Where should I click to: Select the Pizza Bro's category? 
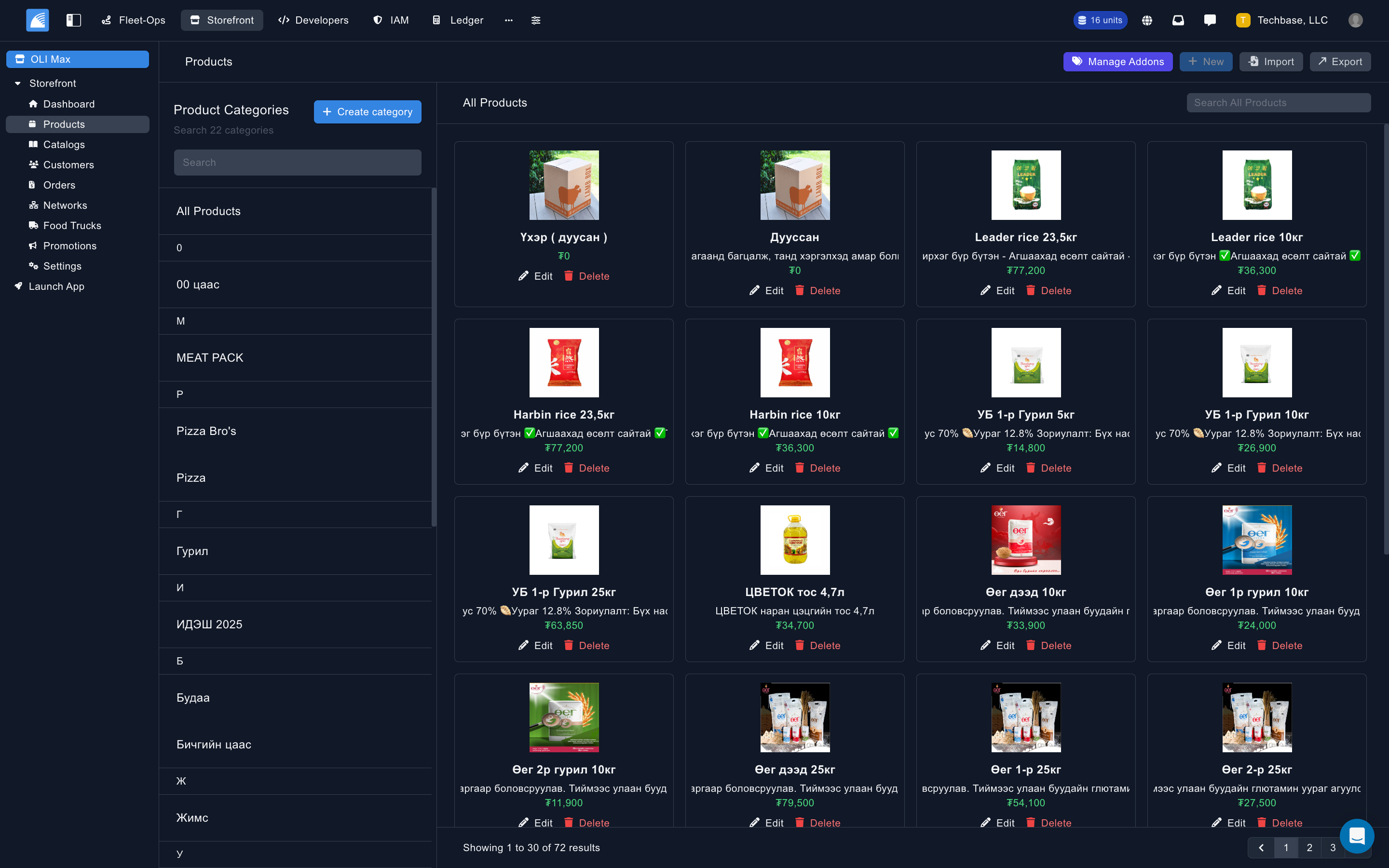point(295,431)
